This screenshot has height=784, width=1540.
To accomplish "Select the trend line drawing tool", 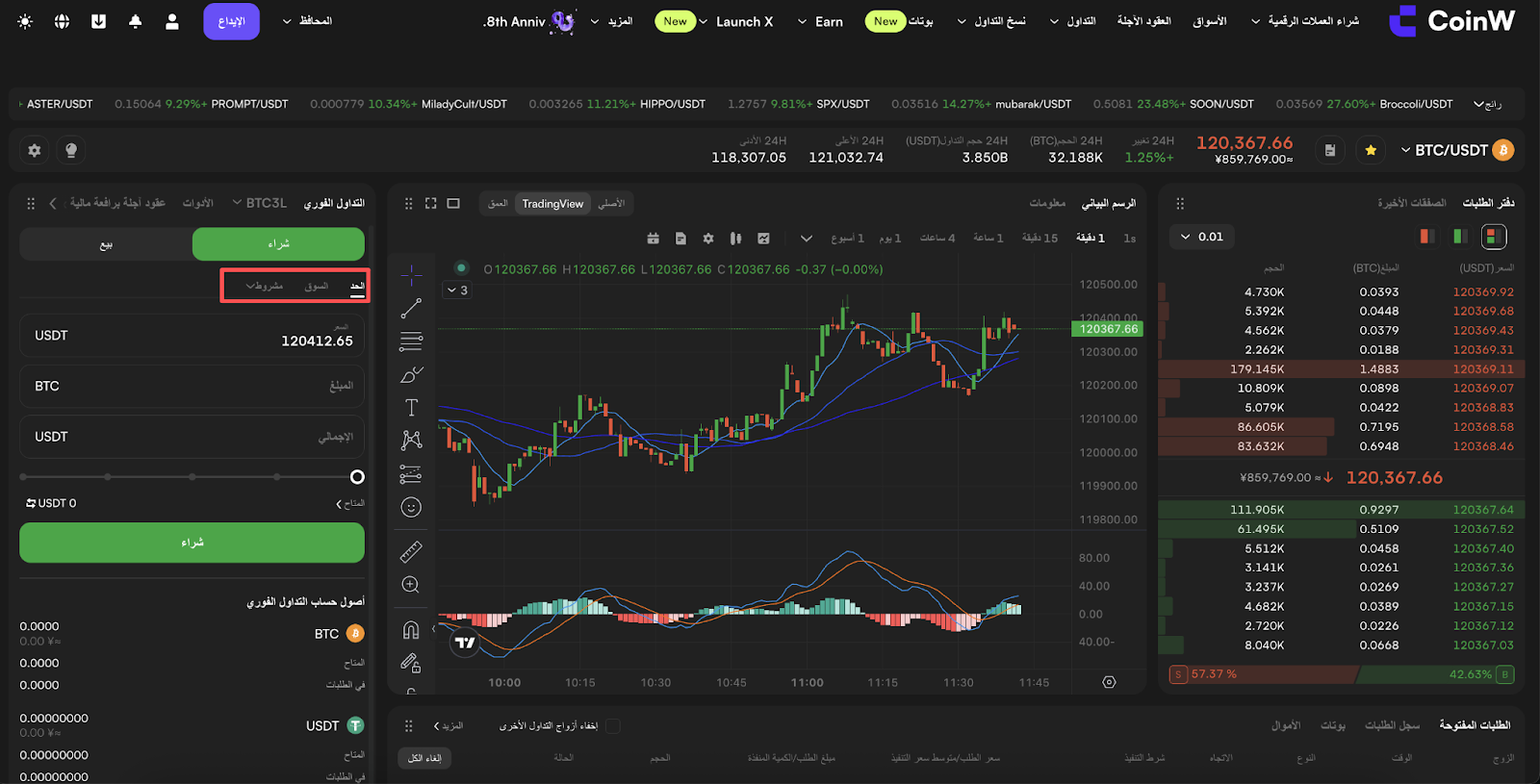I will (x=411, y=308).
